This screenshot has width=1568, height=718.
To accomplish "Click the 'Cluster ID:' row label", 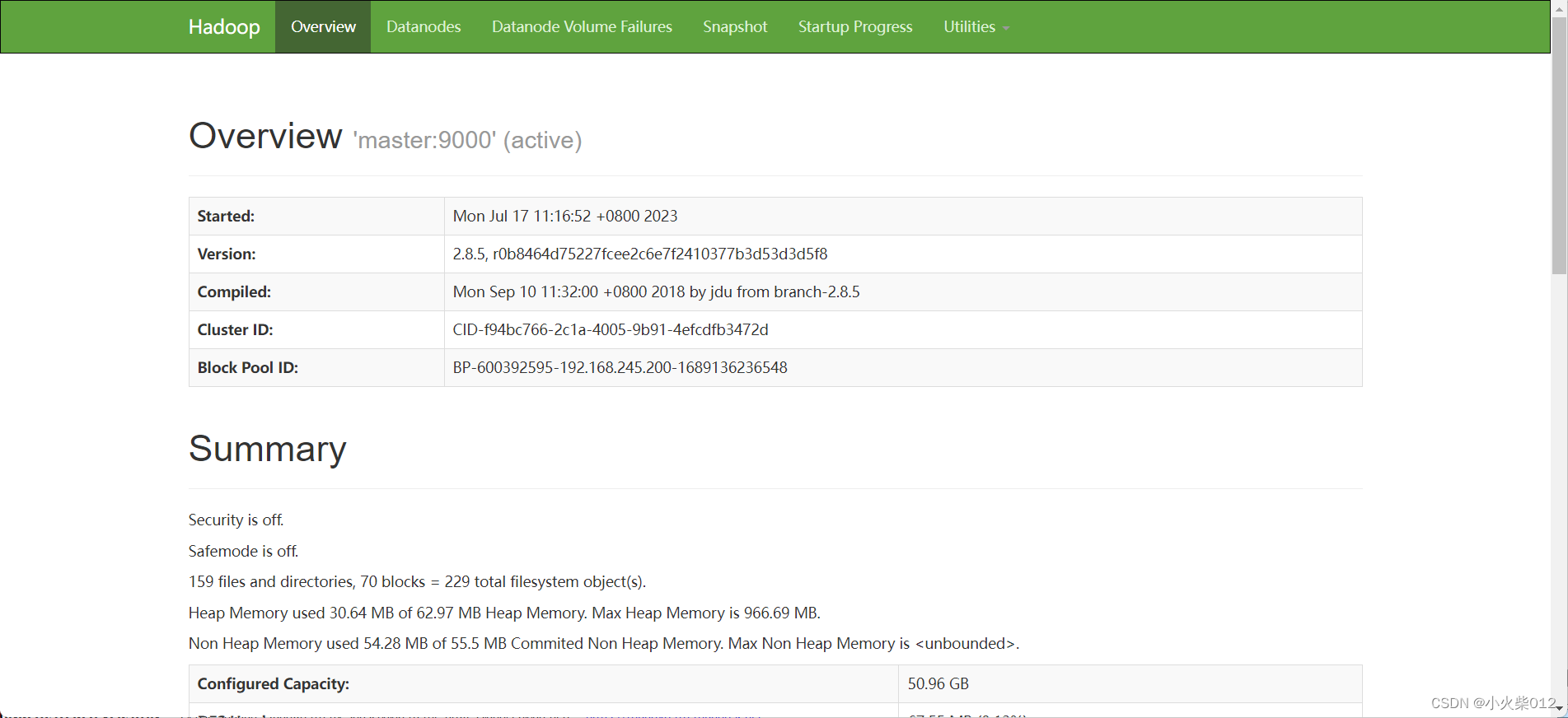I will pyautogui.click(x=235, y=329).
